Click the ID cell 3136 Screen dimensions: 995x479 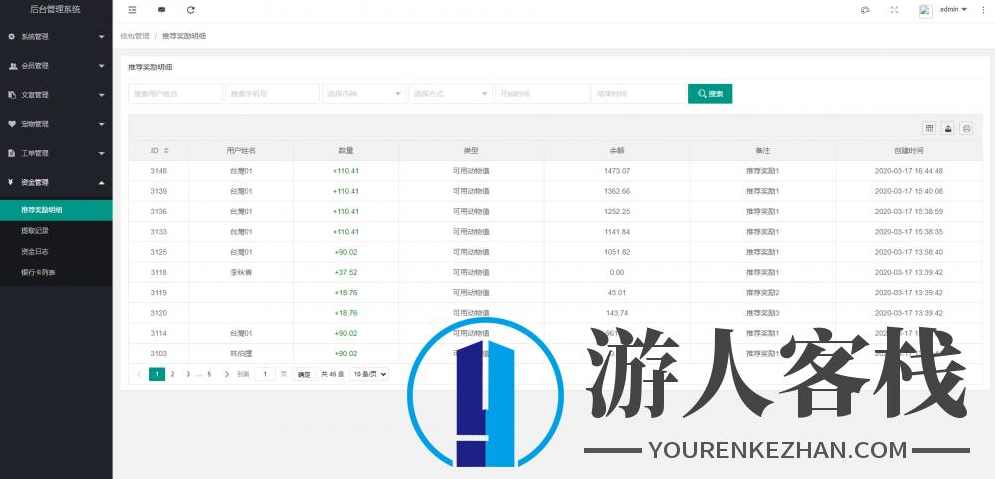(159, 211)
